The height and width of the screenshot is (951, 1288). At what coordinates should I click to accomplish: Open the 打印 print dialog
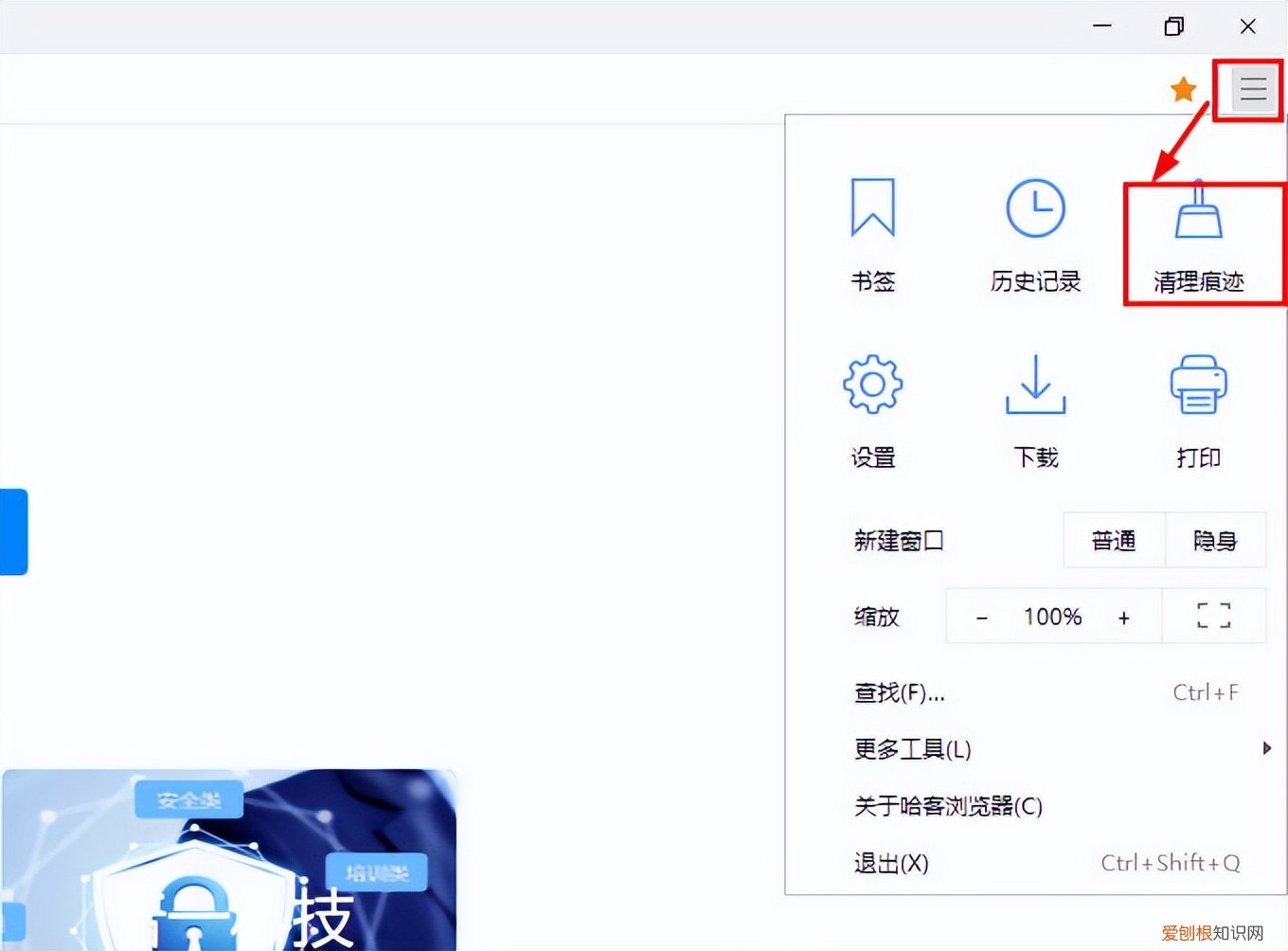pyautogui.click(x=1198, y=409)
